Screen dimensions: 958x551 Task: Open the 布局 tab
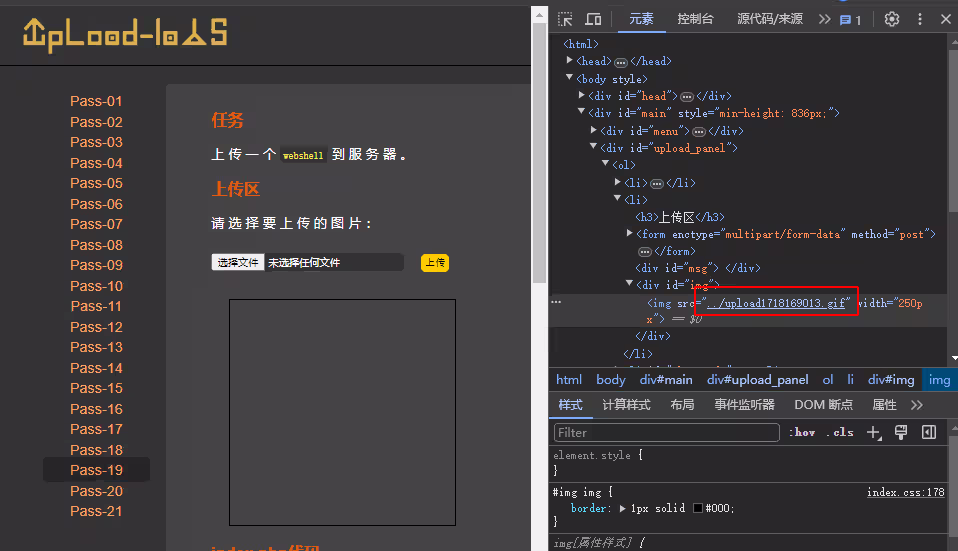tap(682, 404)
